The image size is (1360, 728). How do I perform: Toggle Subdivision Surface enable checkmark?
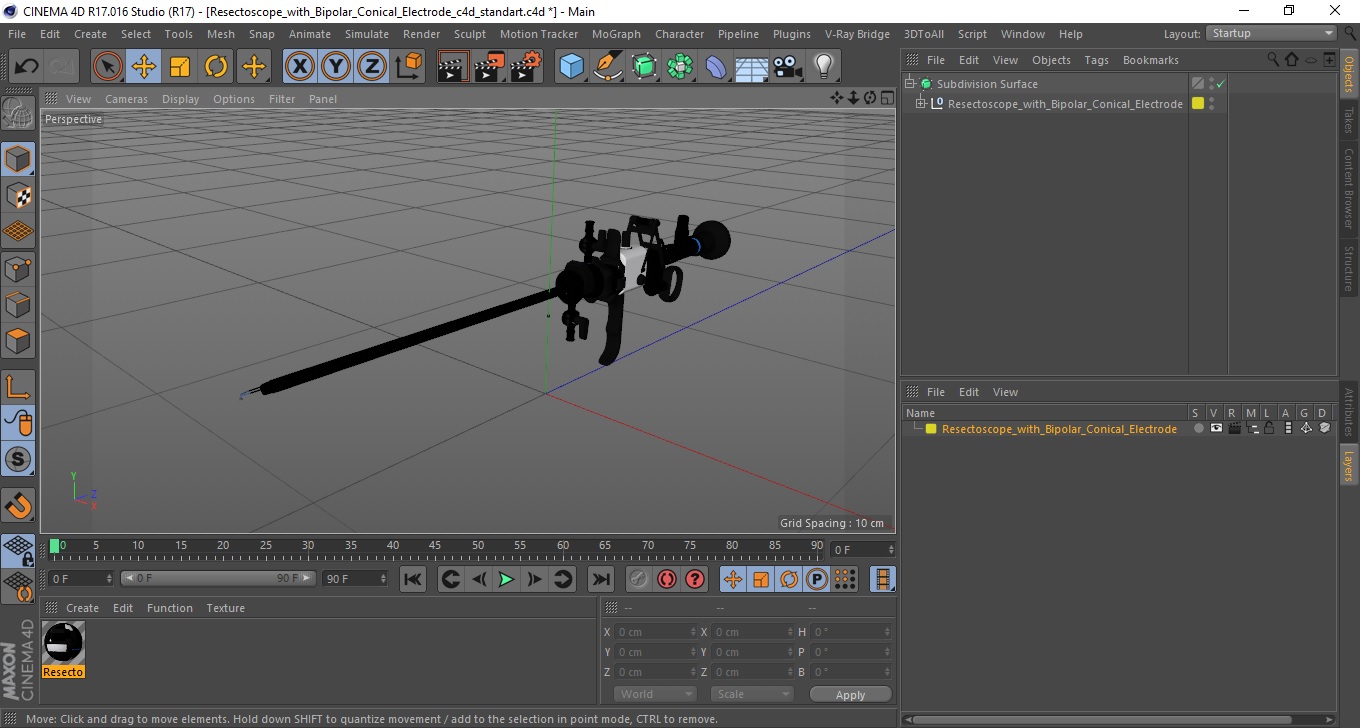click(x=1221, y=84)
